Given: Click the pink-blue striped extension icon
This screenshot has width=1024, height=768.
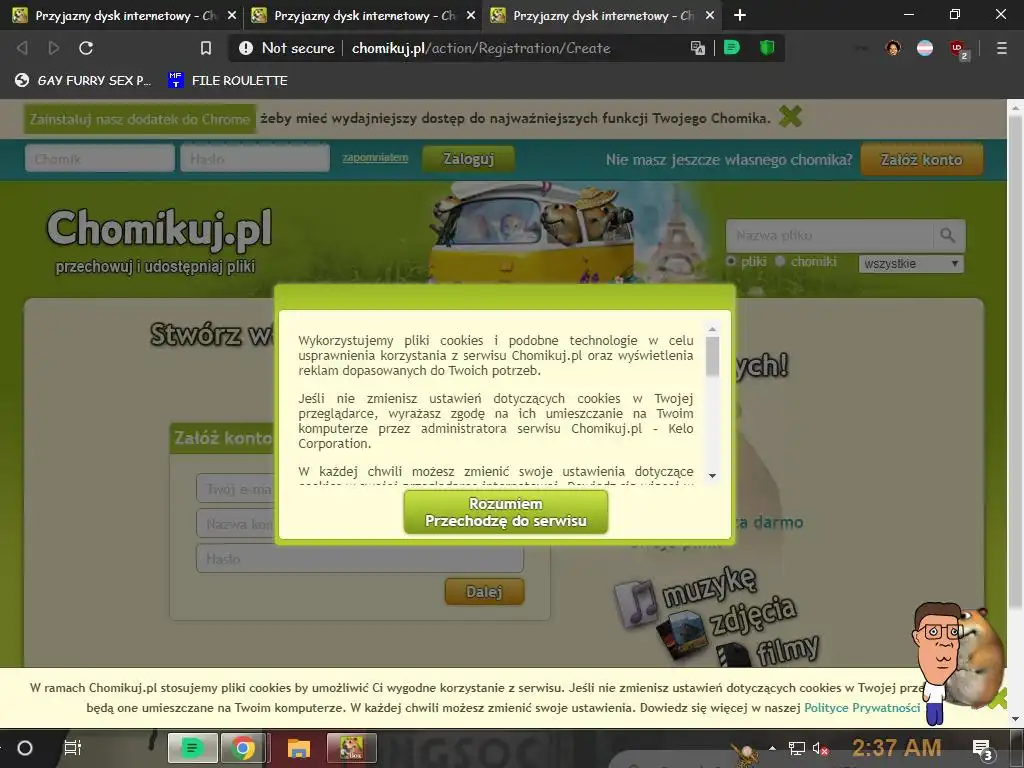Looking at the screenshot, I should click(925, 48).
